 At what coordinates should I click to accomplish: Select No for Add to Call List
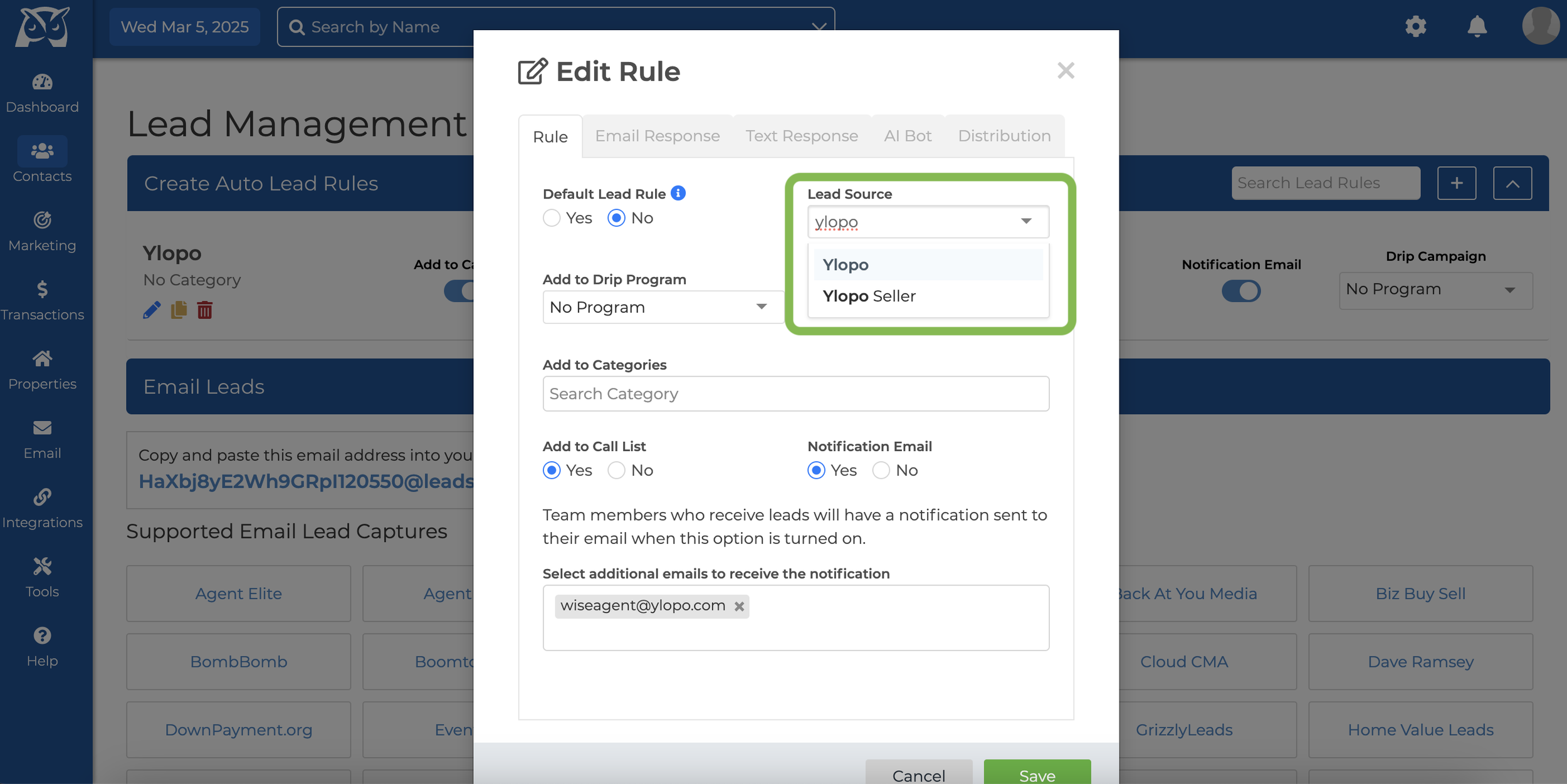tap(617, 470)
